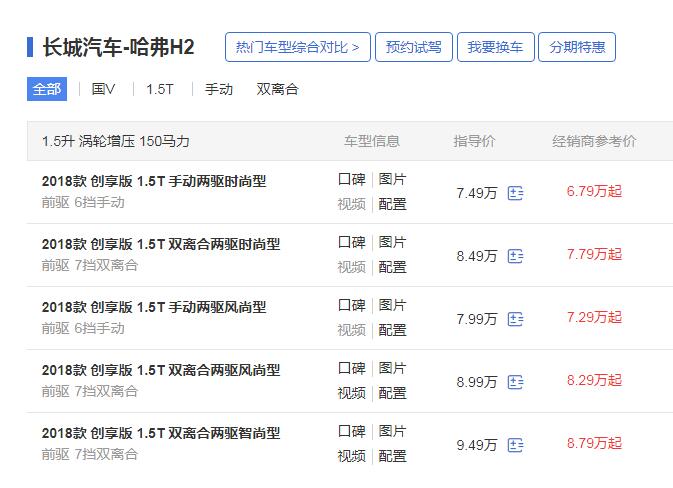Click dealer price 7.79万起
The height and width of the screenshot is (488, 673).
[x=594, y=255]
